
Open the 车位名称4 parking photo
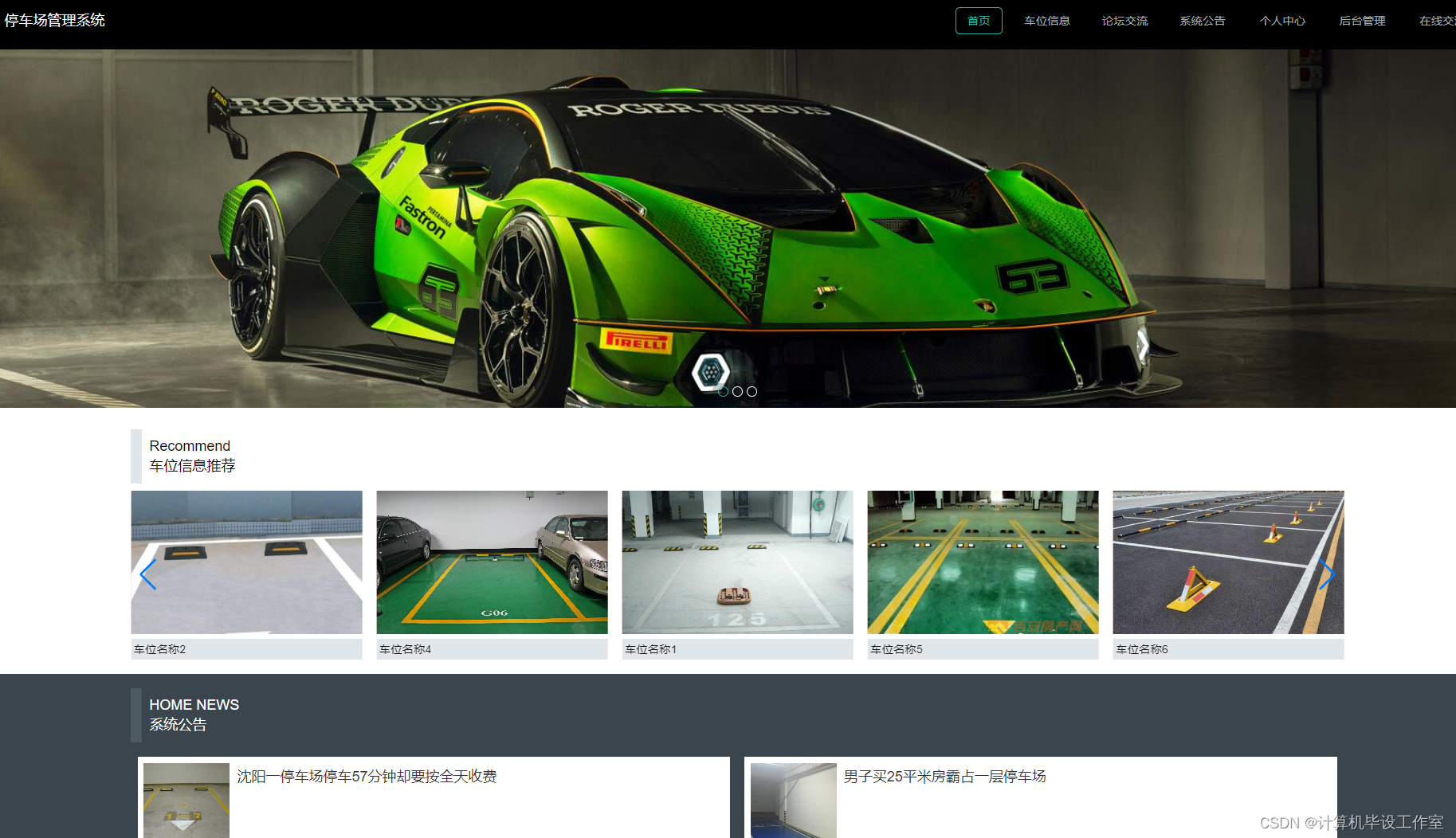(493, 562)
